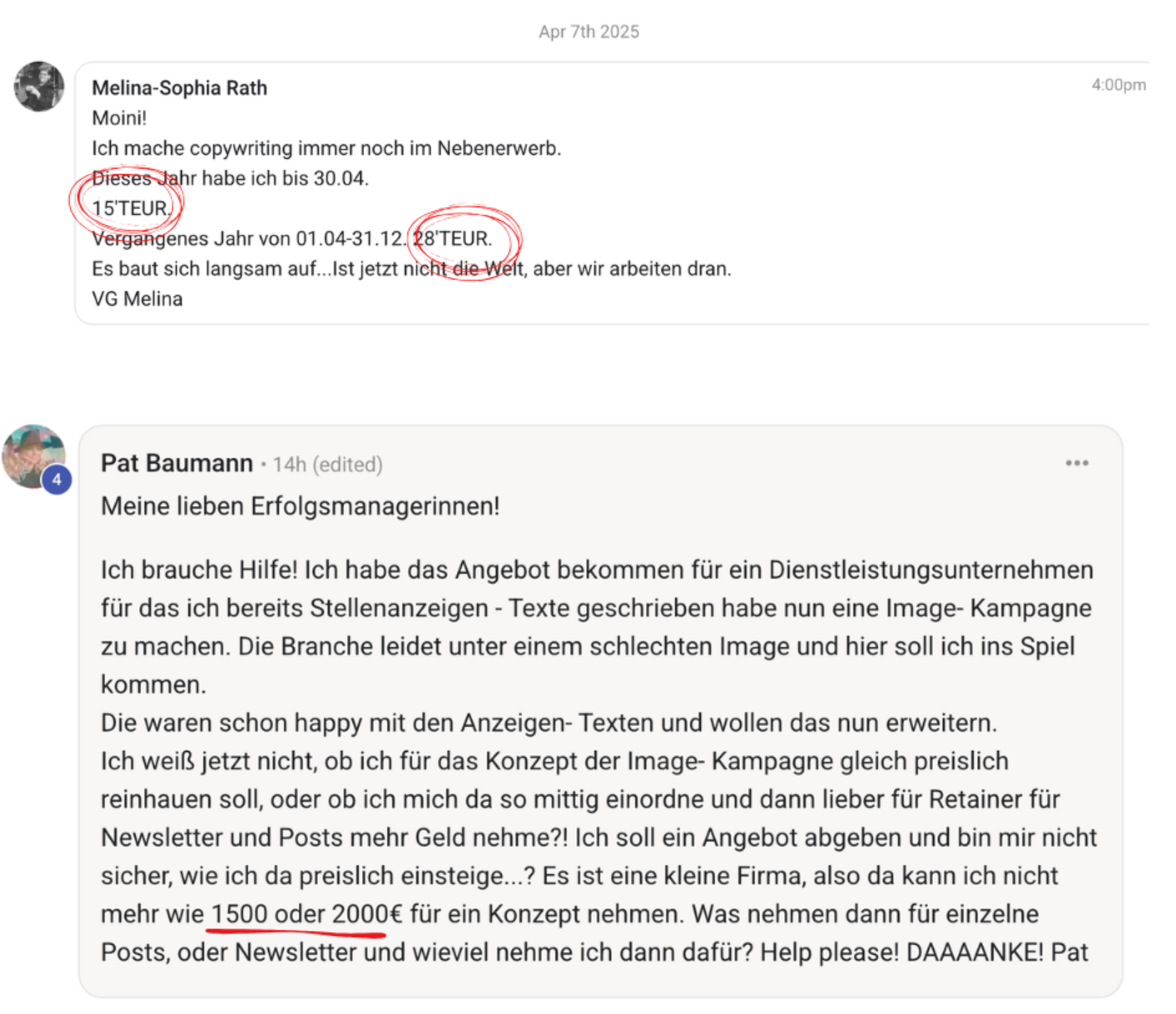The image size is (1176, 1014).
Task: Click the Apr 7th 2025 date separator
Action: tap(588, 32)
